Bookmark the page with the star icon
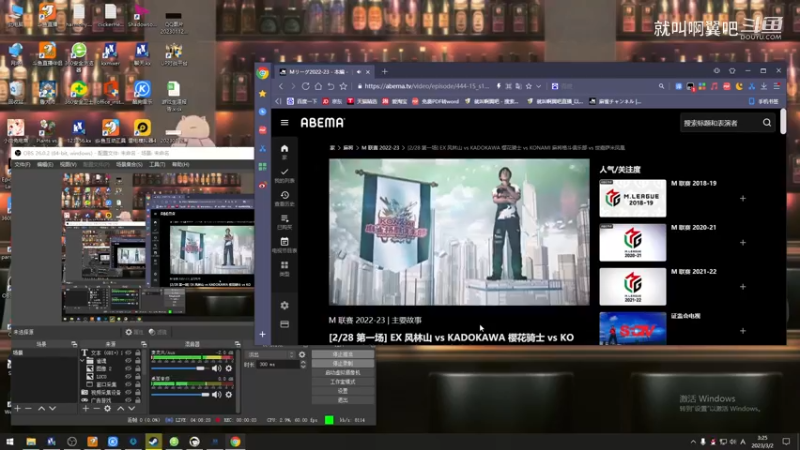This screenshot has height=450, width=800. [343, 86]
